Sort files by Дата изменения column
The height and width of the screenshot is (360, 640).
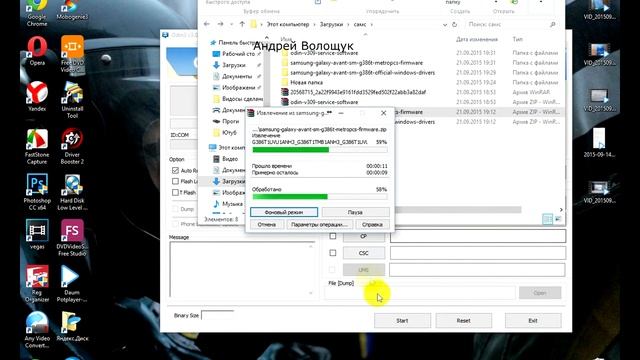(x=477, y=39)
